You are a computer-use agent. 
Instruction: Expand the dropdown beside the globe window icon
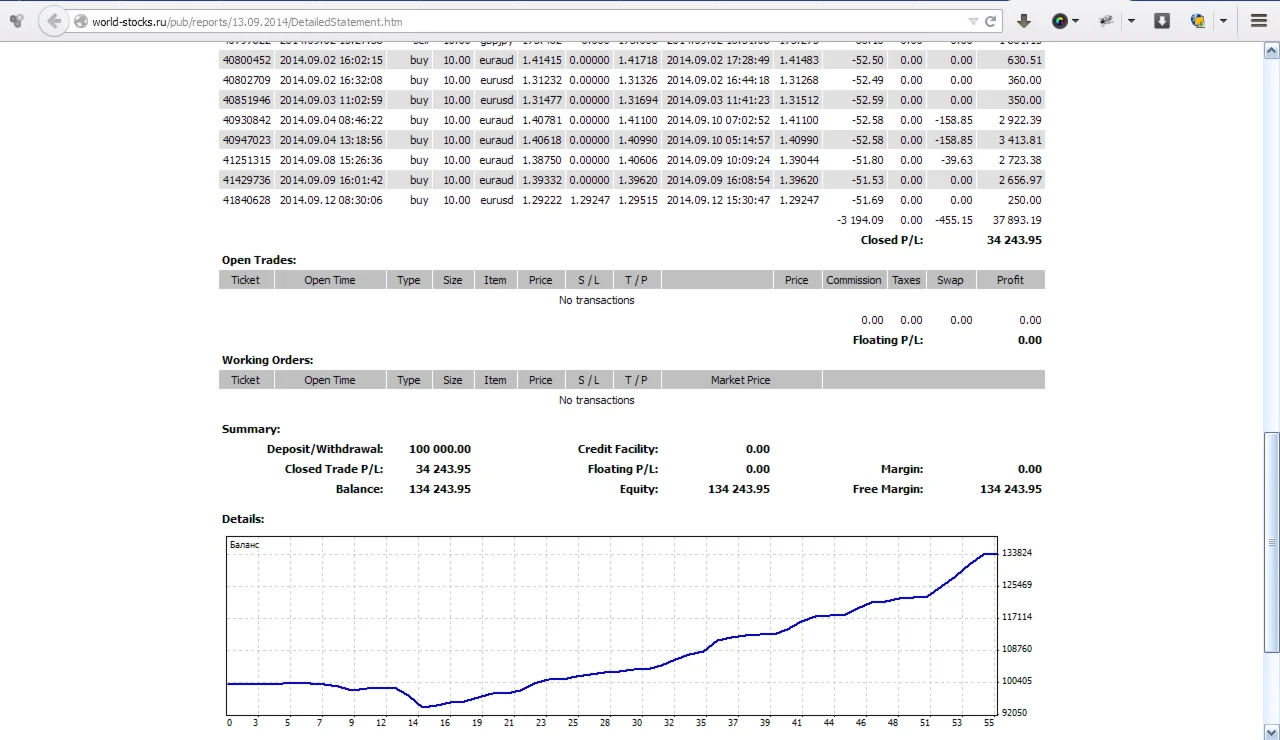[x=1223, y=21]
